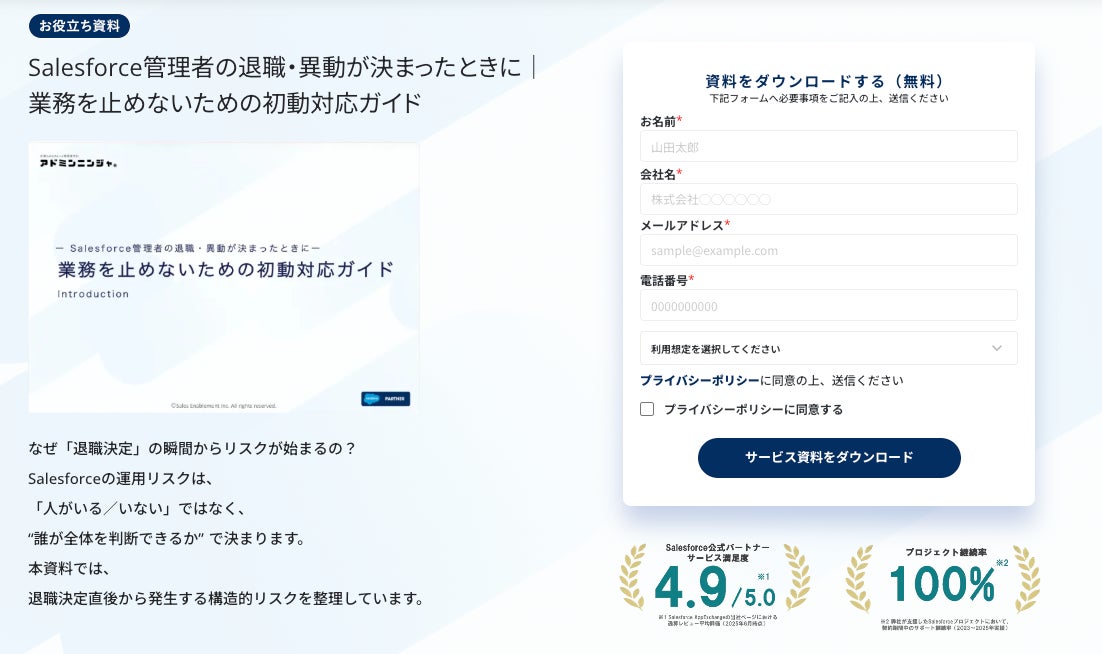This screenshot has height=654, width=1102.
Task: Open the guide cover thumbnail image
Action: pos(223,277)
